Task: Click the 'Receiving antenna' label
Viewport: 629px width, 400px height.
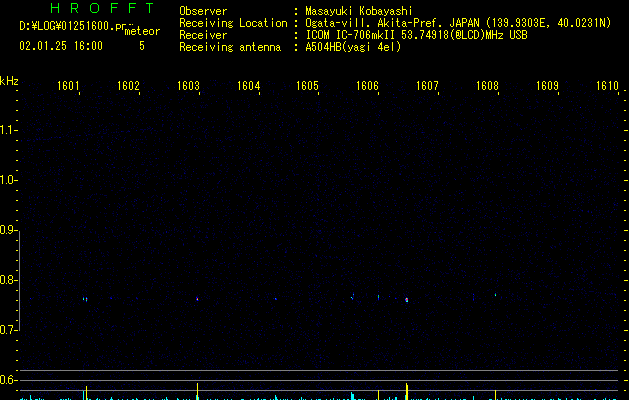Action: click(x=230, y=47)
